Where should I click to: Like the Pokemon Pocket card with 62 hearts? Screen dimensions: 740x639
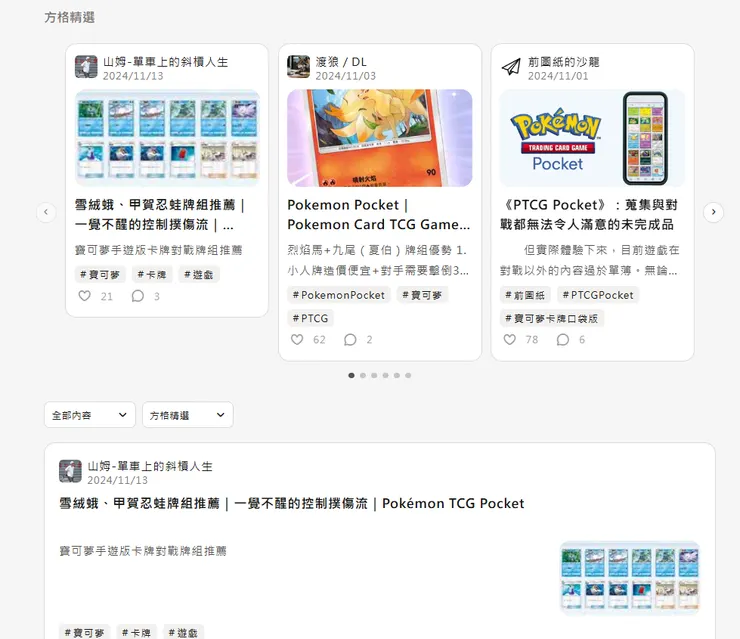pyautogui.click(x=297, y=339)
